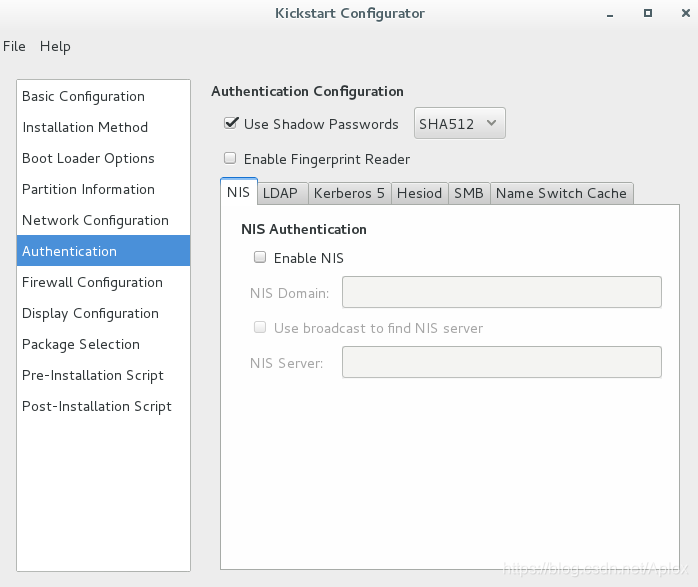Maximize the Kickstart Configurator window
The height and width of the screenshot is (587, 698).
pos(648,13)
